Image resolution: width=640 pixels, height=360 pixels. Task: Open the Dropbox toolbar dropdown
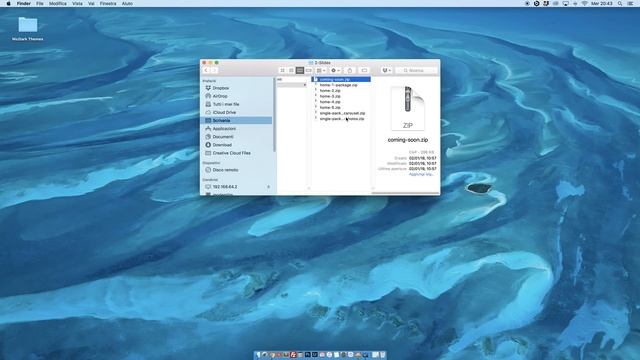386,71
